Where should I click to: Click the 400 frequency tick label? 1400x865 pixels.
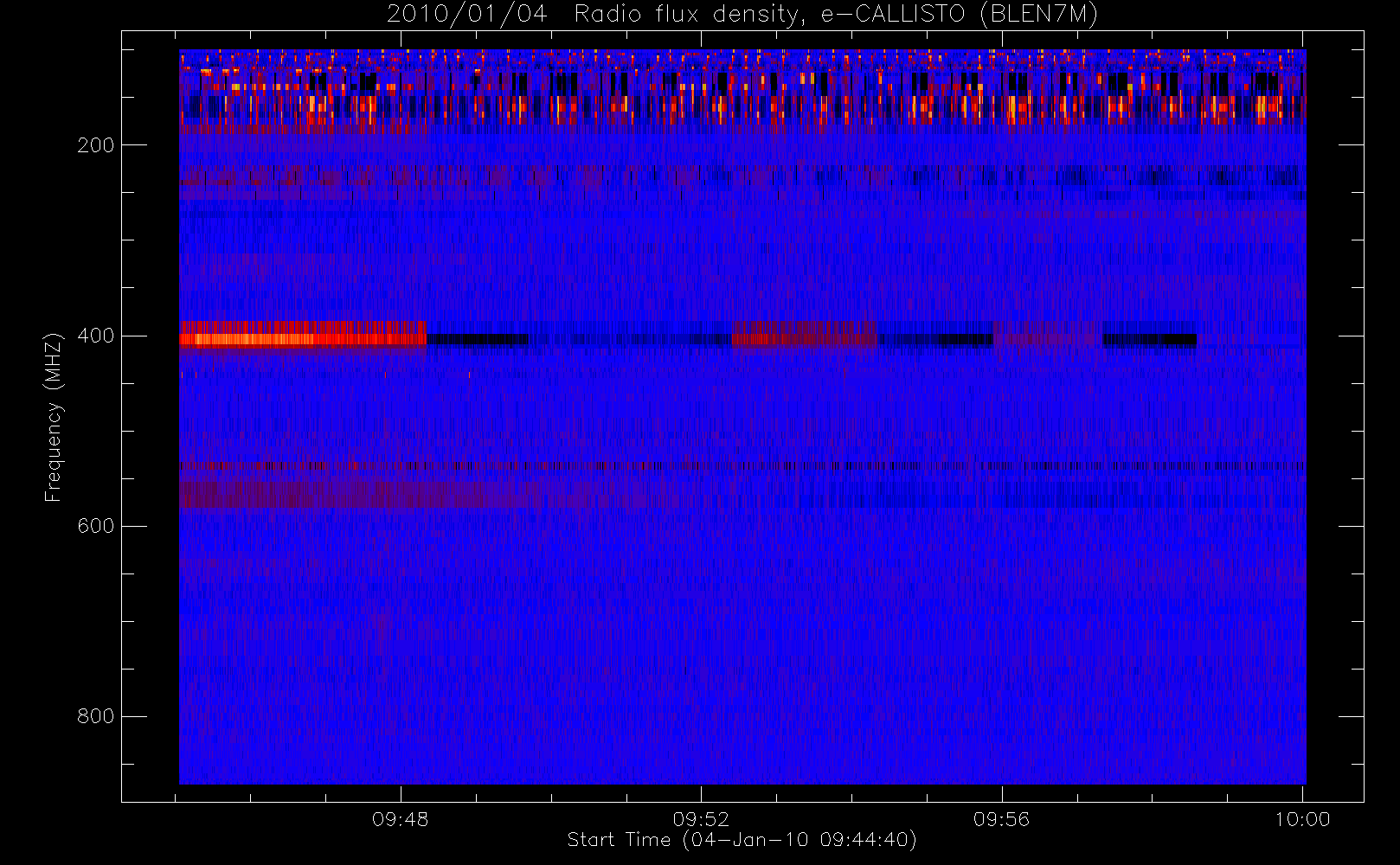[x=95, y=336]
